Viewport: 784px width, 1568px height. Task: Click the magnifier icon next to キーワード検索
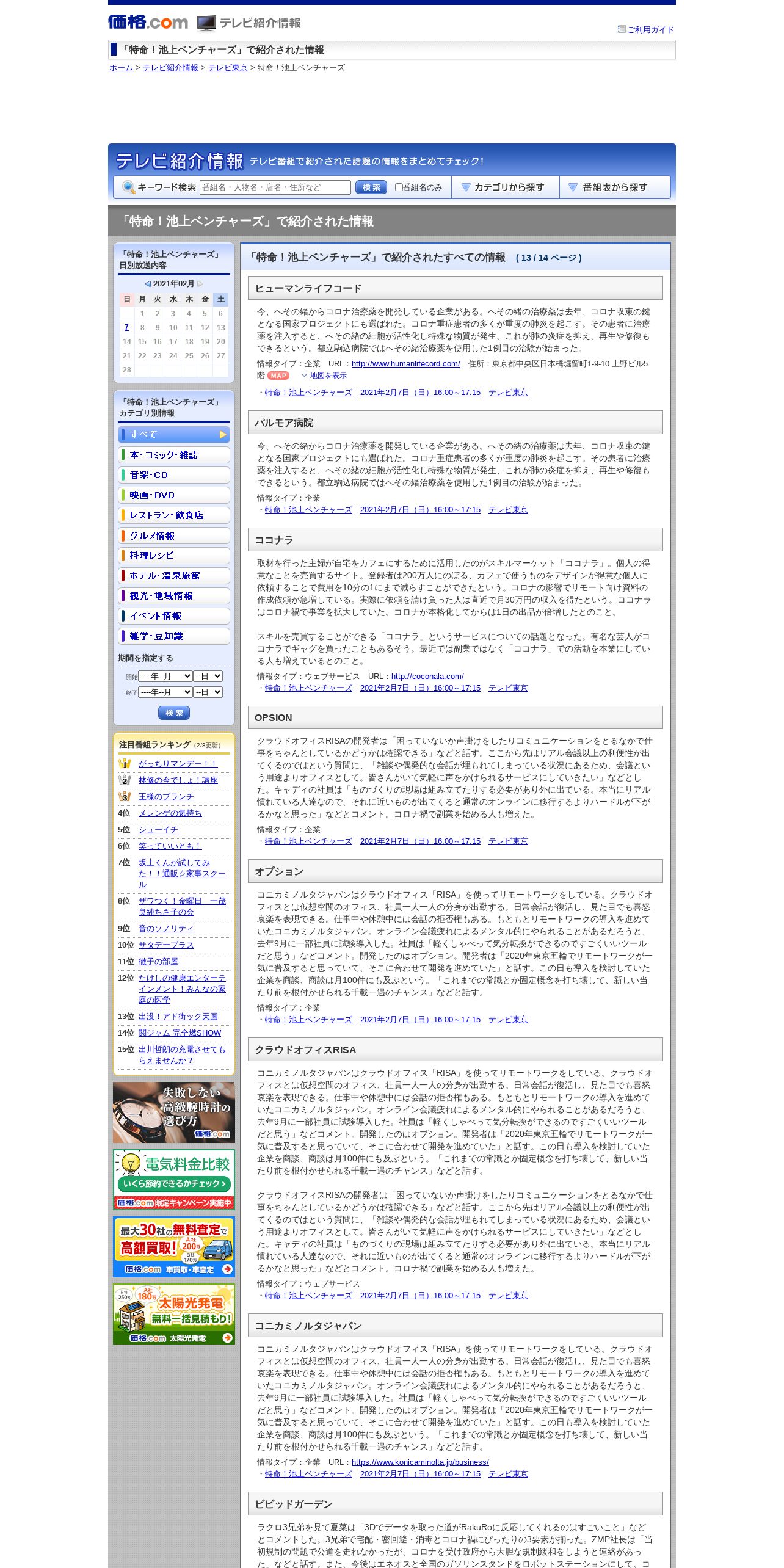click(x=128, y=187)
